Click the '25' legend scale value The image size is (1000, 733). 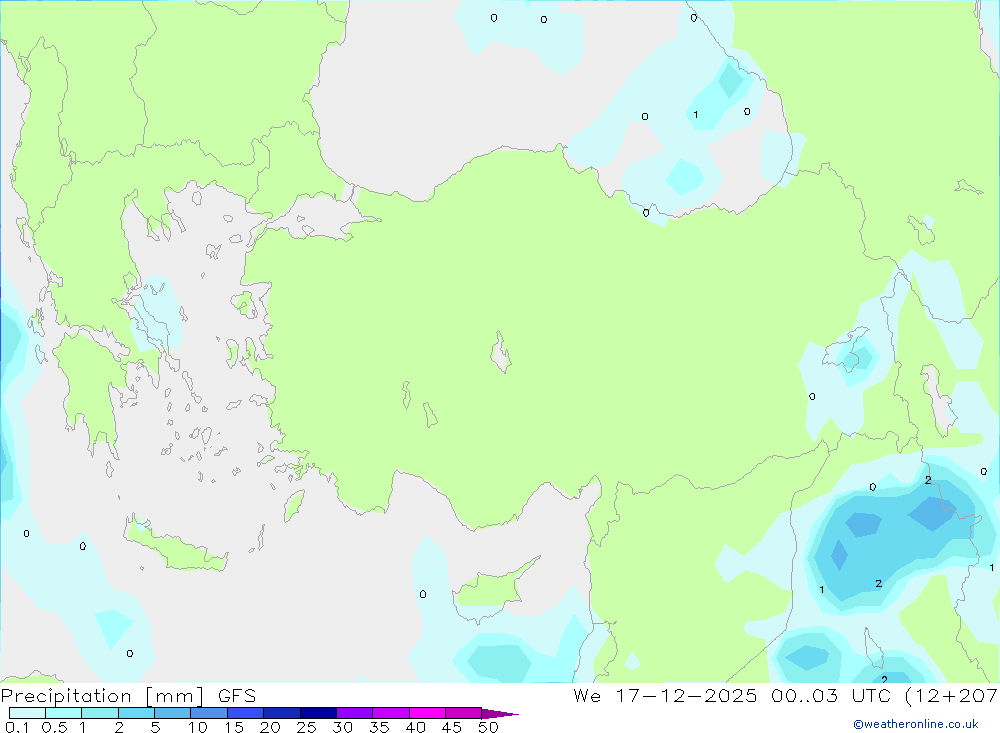[306, 727]
